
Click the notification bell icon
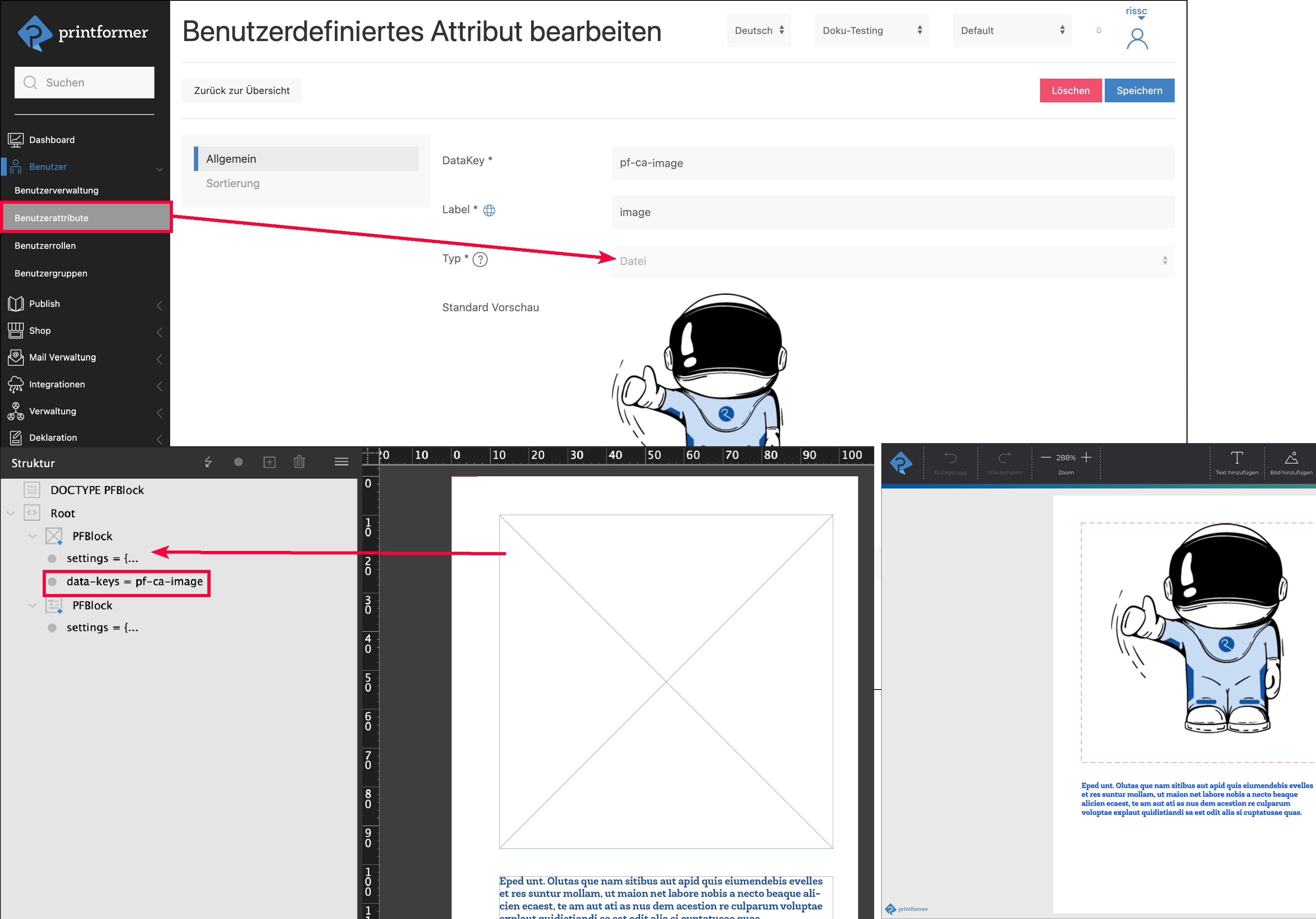point(1098,30)
